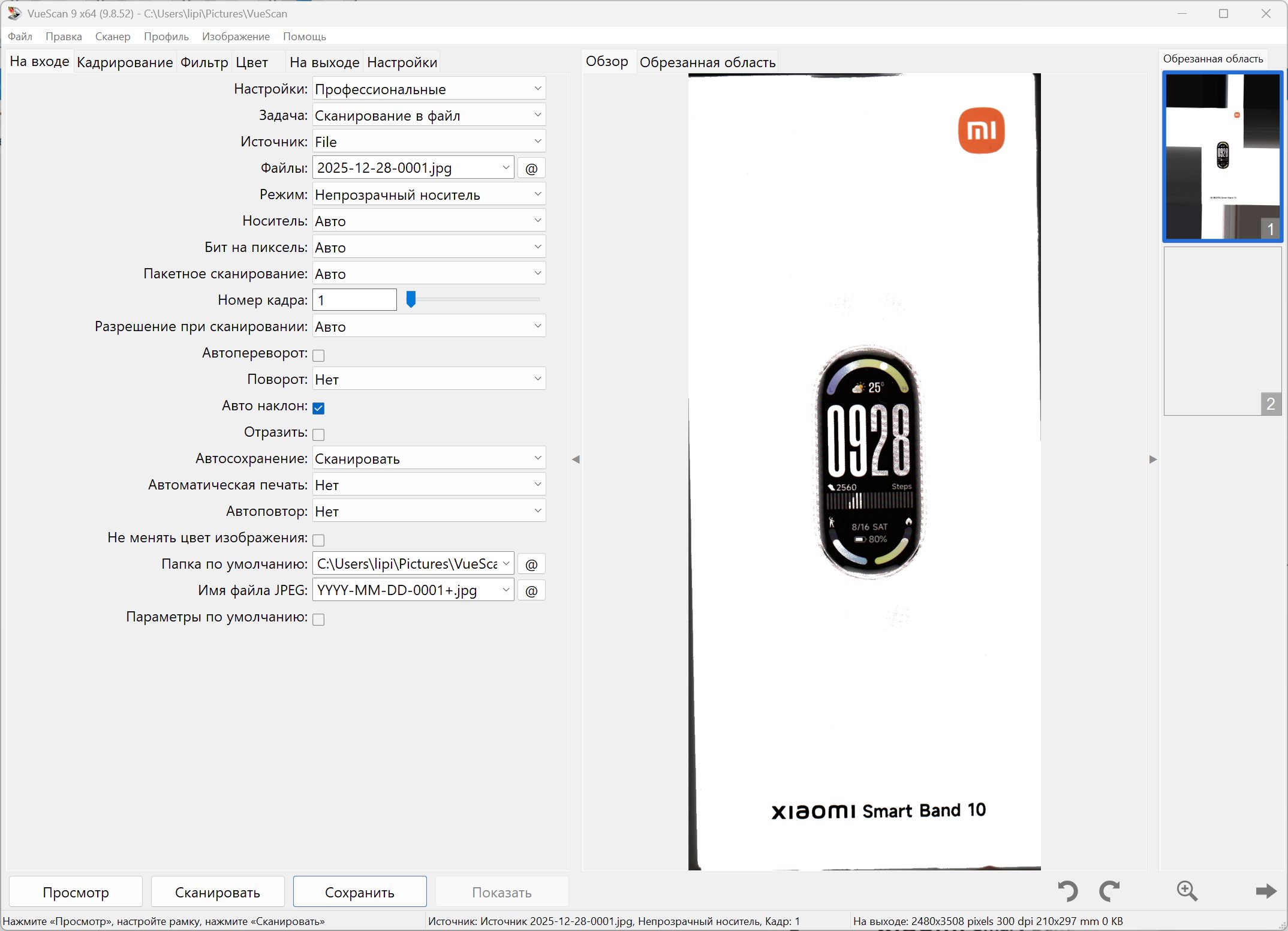Open the Автосохранение dropdown list
The width and height of the screenshot is (1288, 931).
pos(429,459)
